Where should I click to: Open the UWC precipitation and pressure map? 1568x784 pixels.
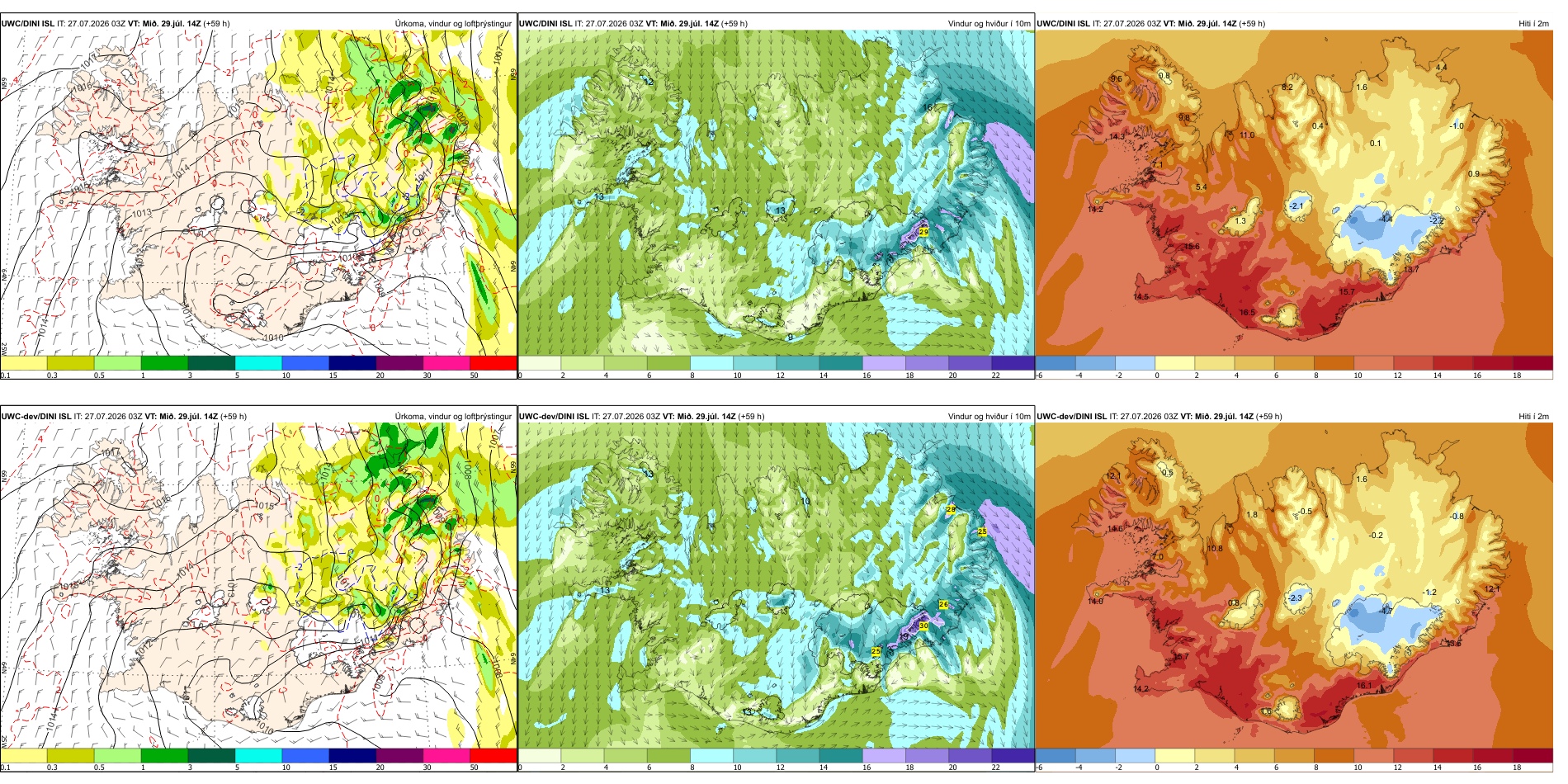coord(258,193)
